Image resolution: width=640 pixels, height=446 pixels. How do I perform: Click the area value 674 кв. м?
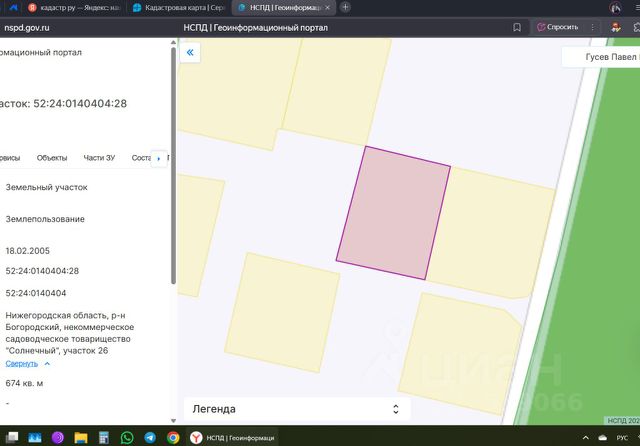coord(24,383)
